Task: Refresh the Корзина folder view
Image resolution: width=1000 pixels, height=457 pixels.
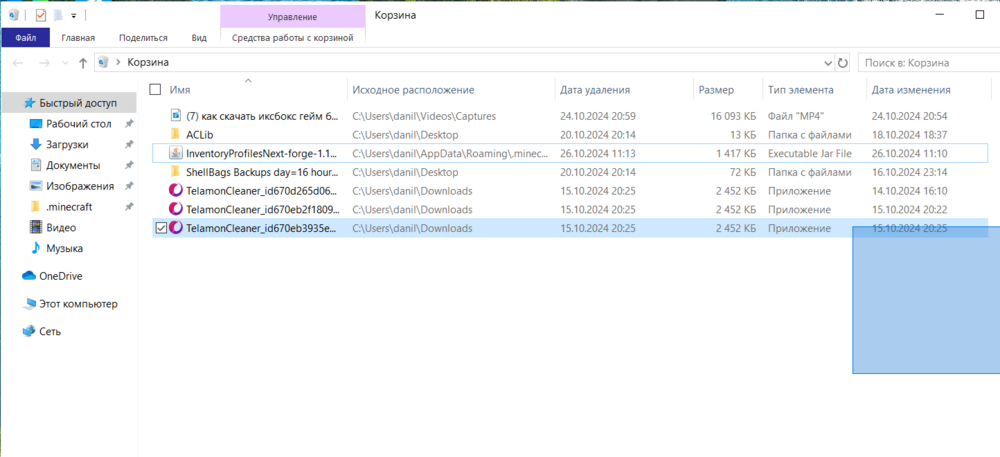Action: [842, 63]
